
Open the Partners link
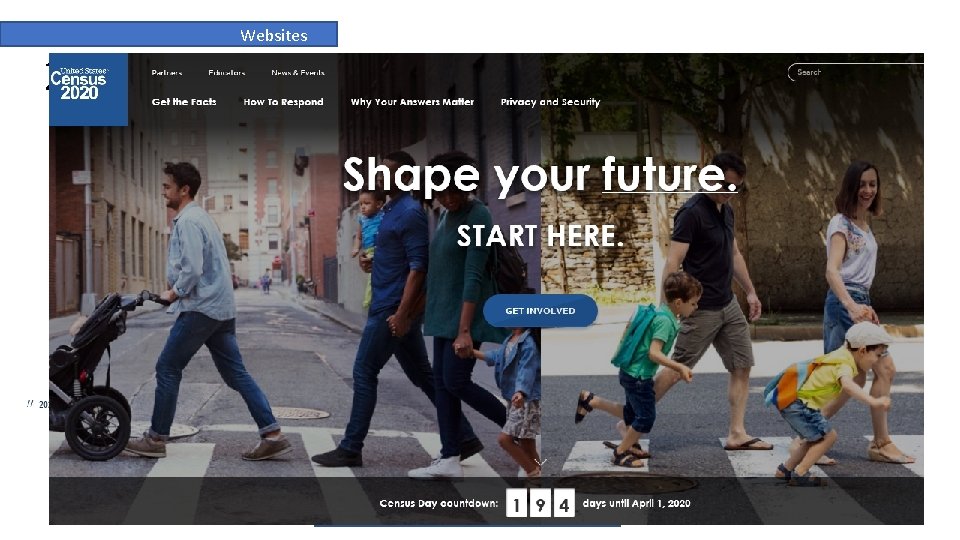click(167, 72)
